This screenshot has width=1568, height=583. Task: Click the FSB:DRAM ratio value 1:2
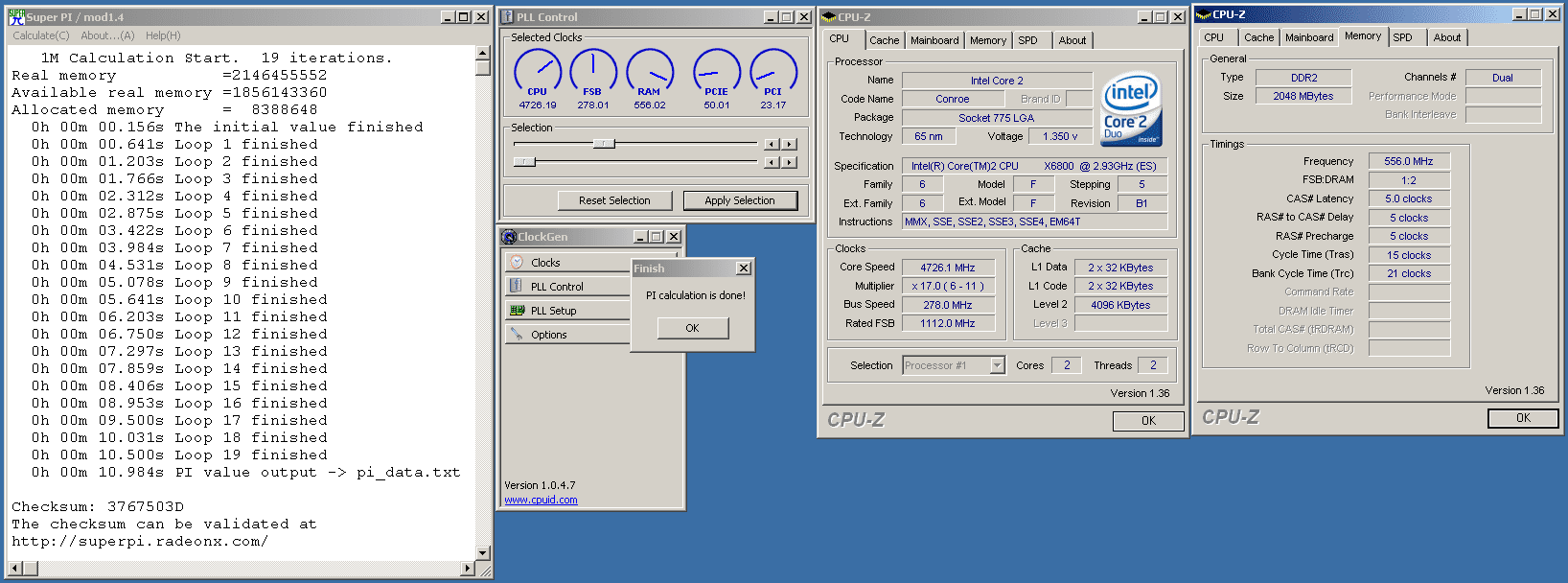click(1409, 180)
